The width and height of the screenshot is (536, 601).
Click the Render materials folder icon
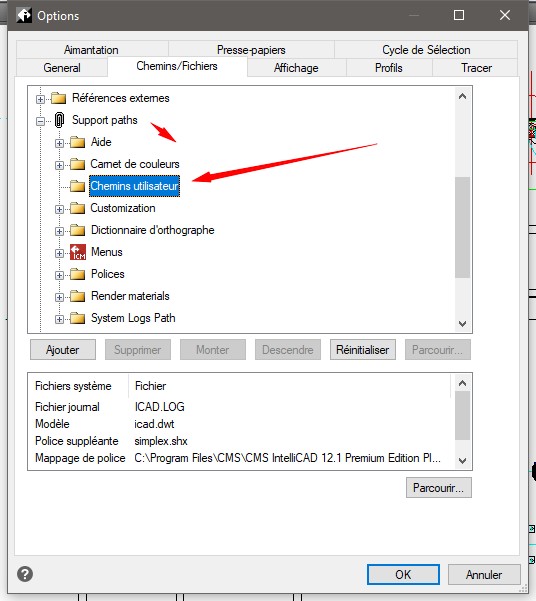pos(78,296)
